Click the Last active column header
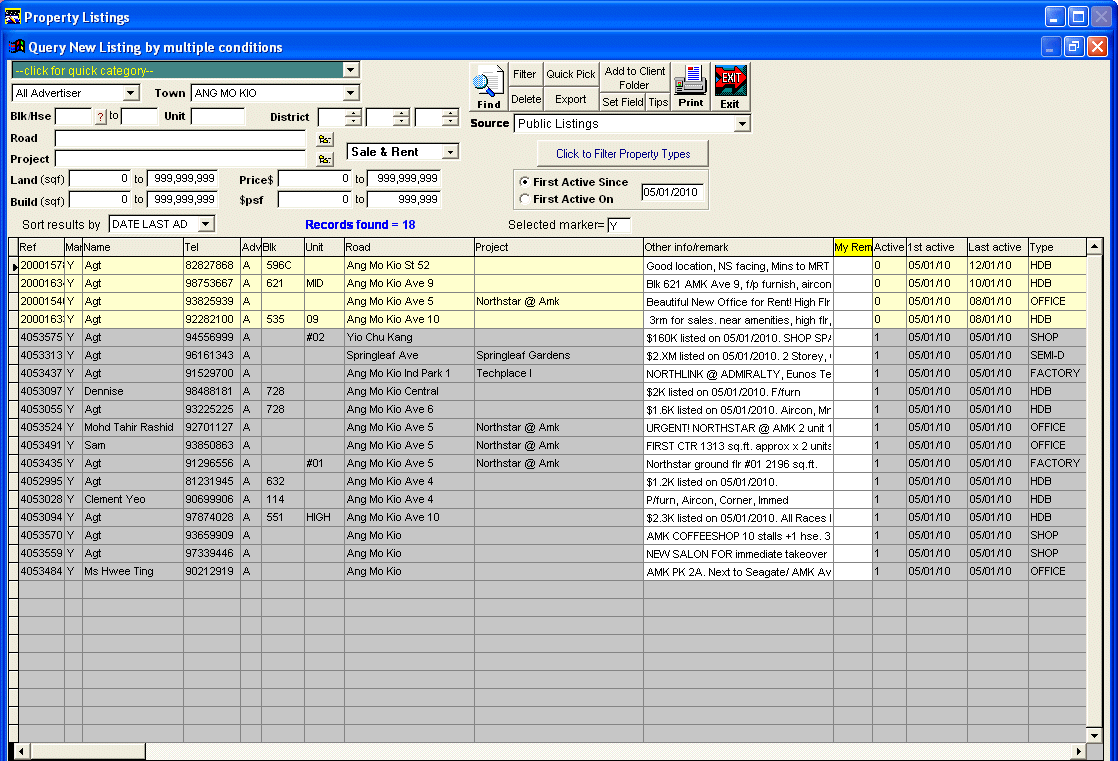 tap(997, 247)
